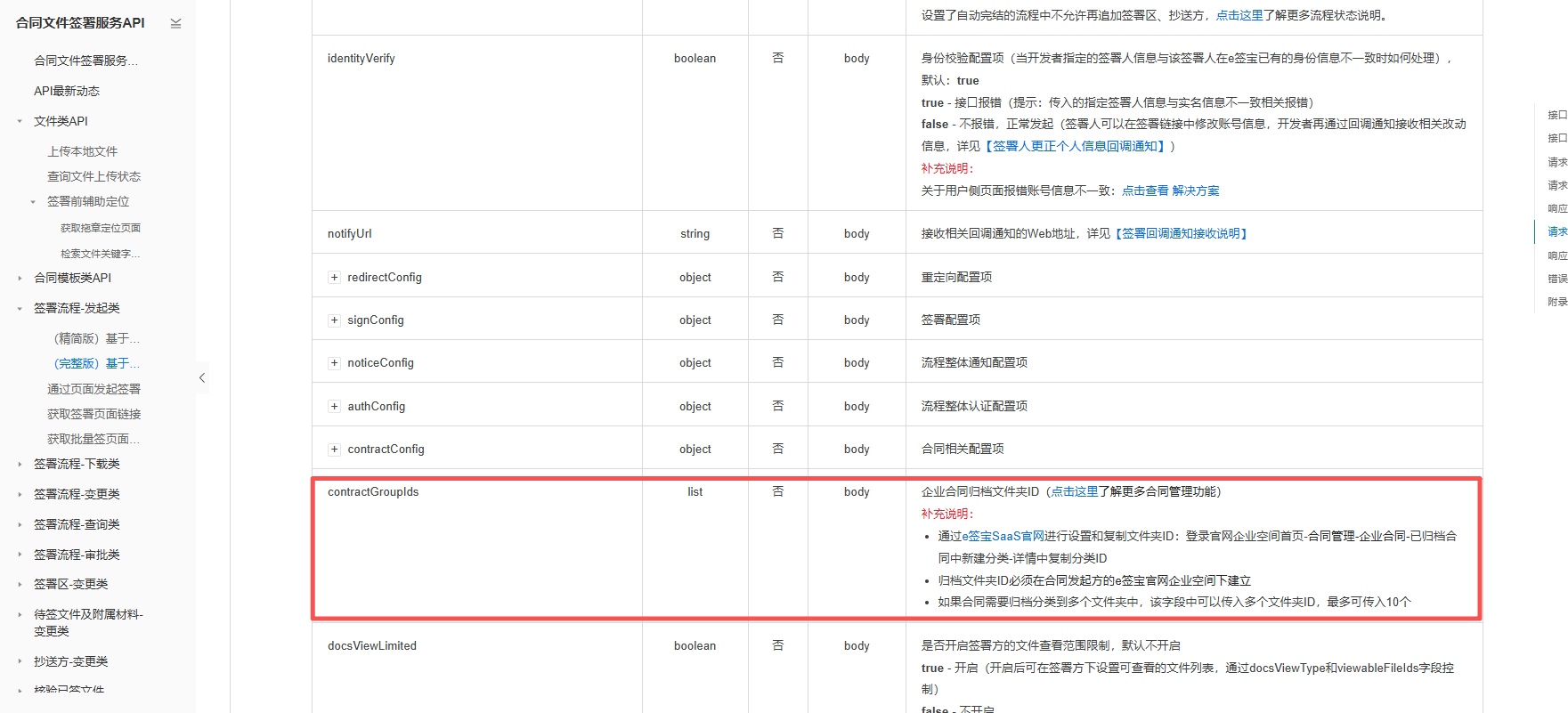The height and width of the screenshot is (713, 1568).
Task: Click the 重定向配置项 description text
Action: (x=957, y=277)
